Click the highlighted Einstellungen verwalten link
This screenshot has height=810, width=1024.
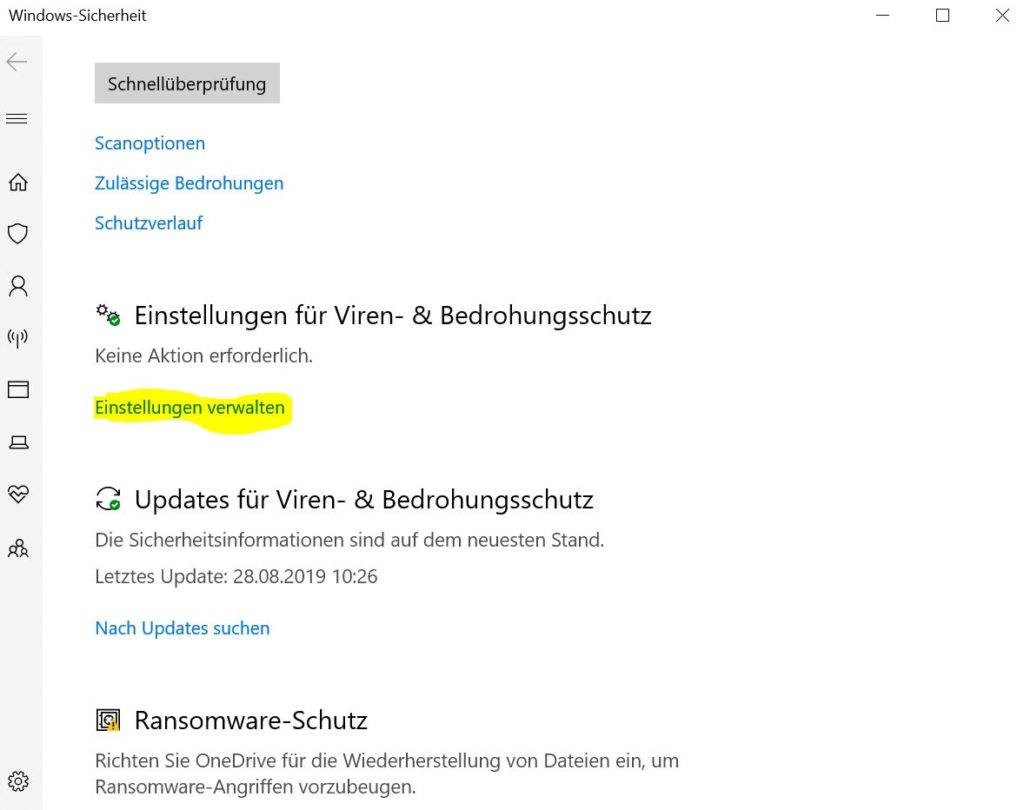click(x=189, y=408)
